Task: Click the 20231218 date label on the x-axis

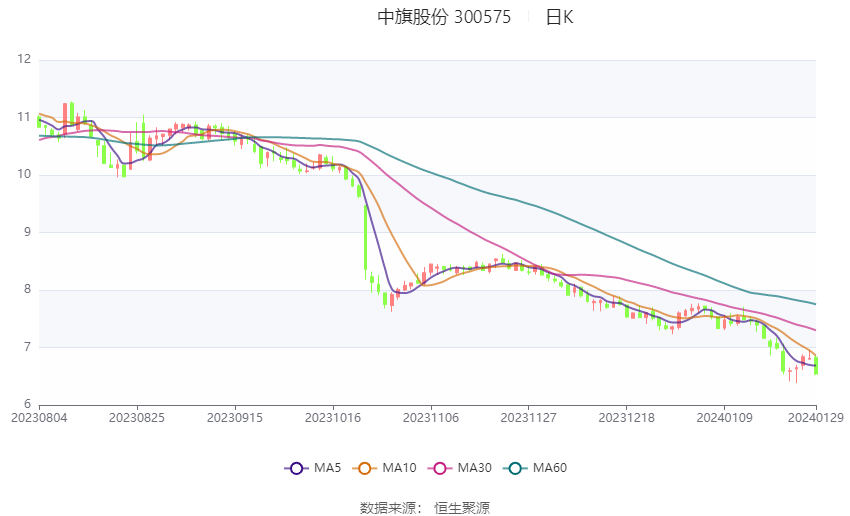Action: 626,417
